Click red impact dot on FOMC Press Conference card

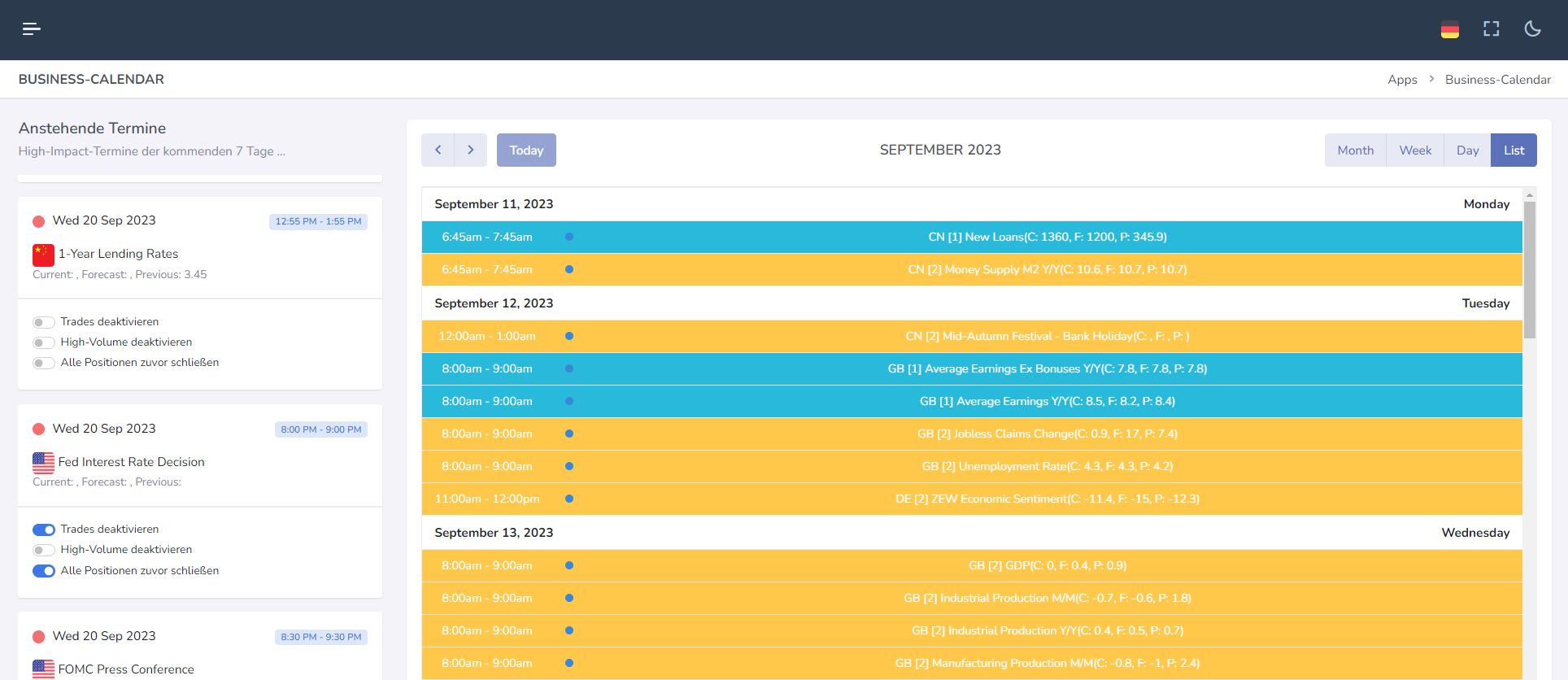pyautogui.click(x=38, y=637)
